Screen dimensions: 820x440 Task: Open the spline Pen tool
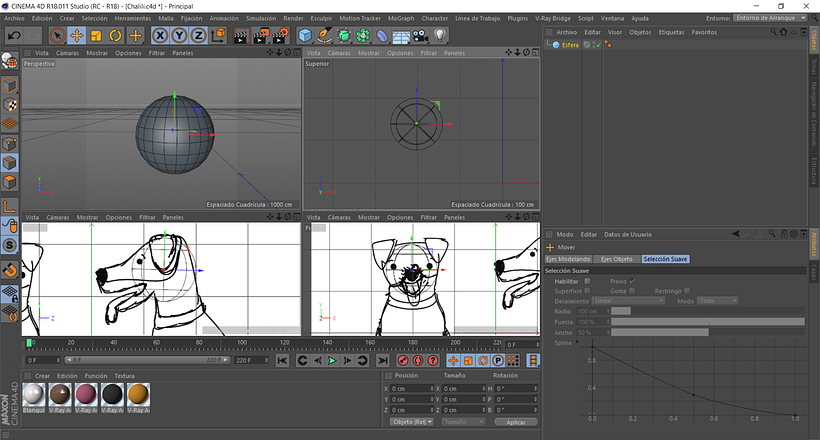(324, 36)
